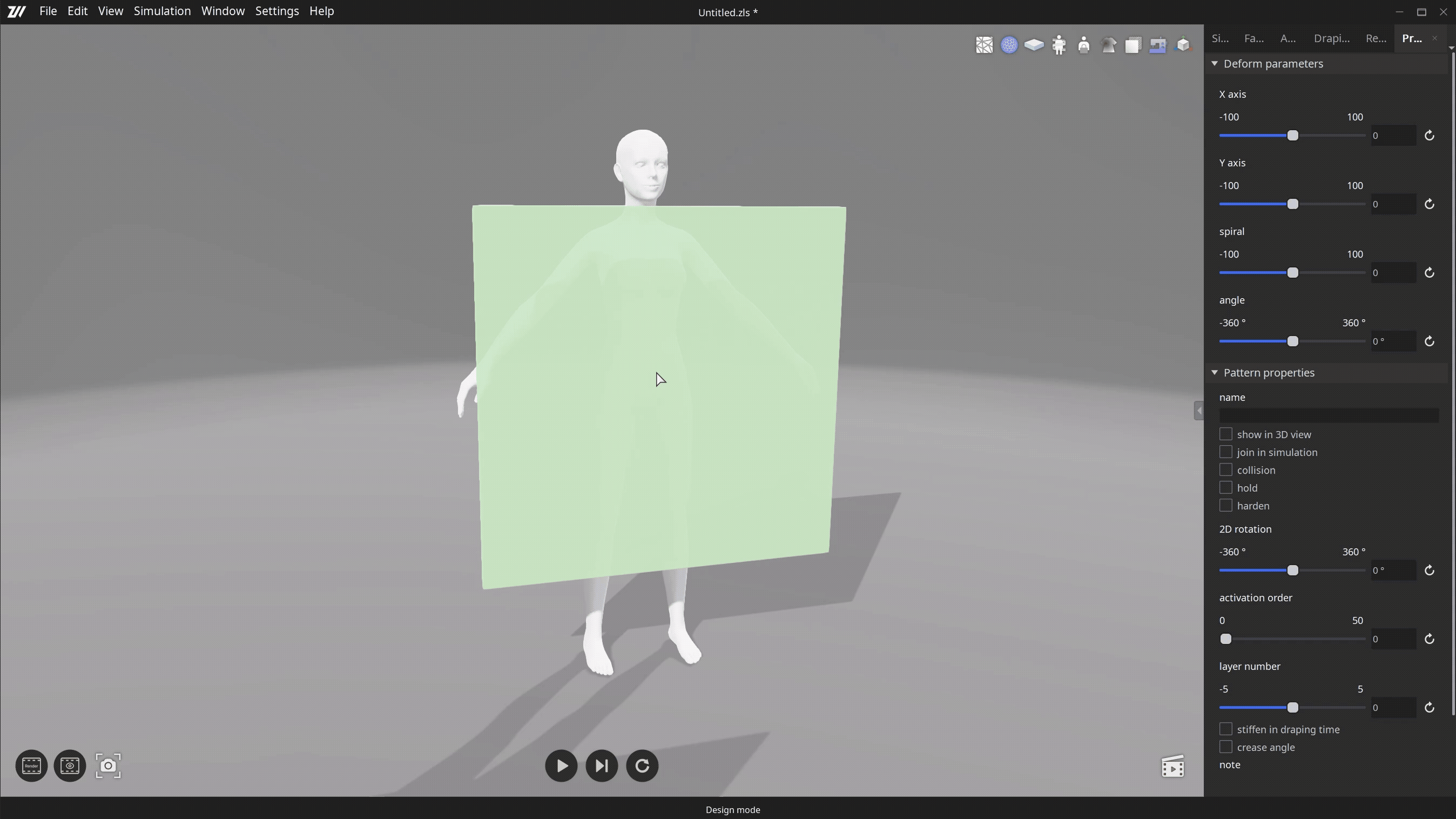Click the garment shirt display icon

point(1108,45)
